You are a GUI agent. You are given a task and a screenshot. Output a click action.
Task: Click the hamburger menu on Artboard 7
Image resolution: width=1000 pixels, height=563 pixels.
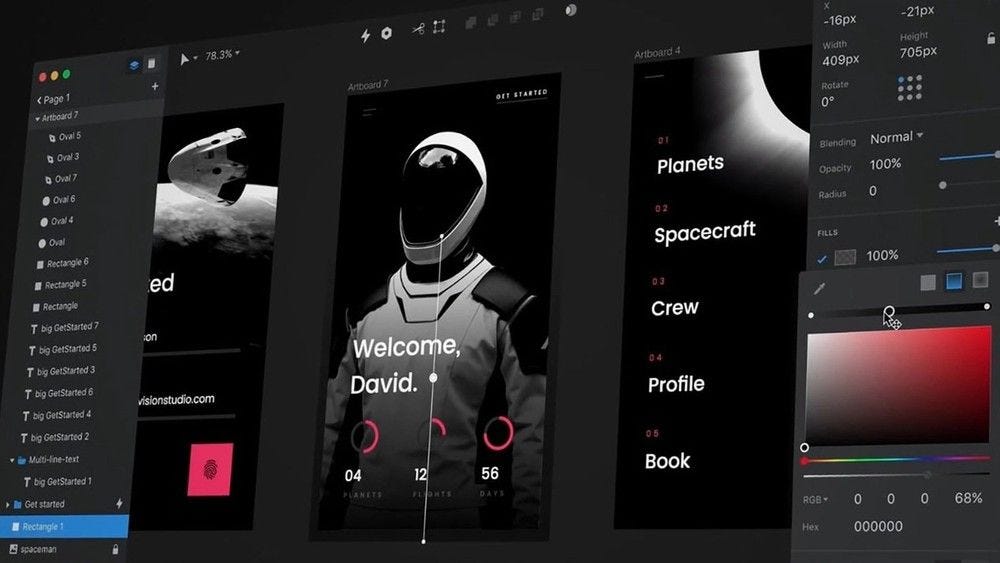pos(369,112)
